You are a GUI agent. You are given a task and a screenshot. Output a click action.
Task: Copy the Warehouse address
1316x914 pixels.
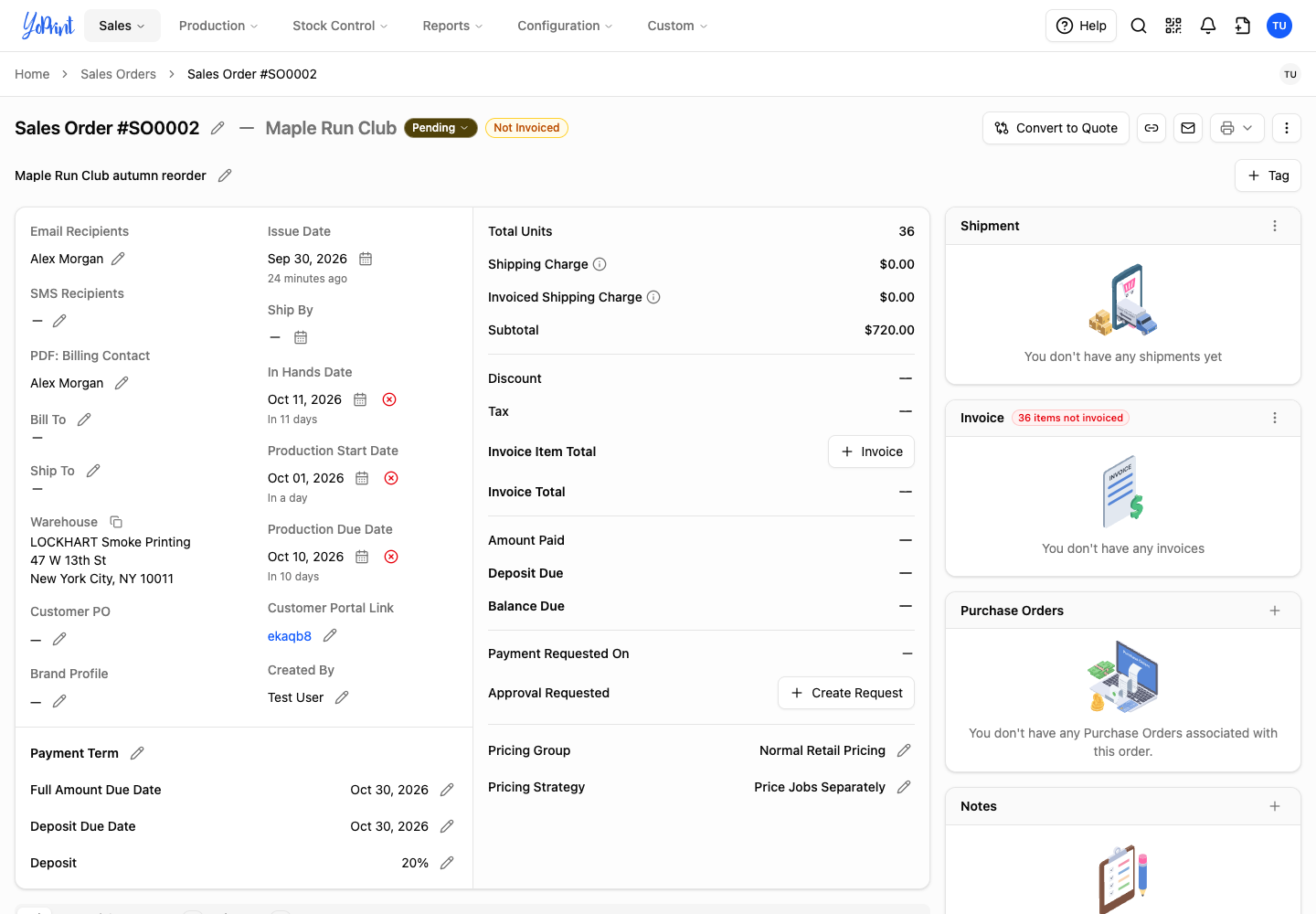116,522
